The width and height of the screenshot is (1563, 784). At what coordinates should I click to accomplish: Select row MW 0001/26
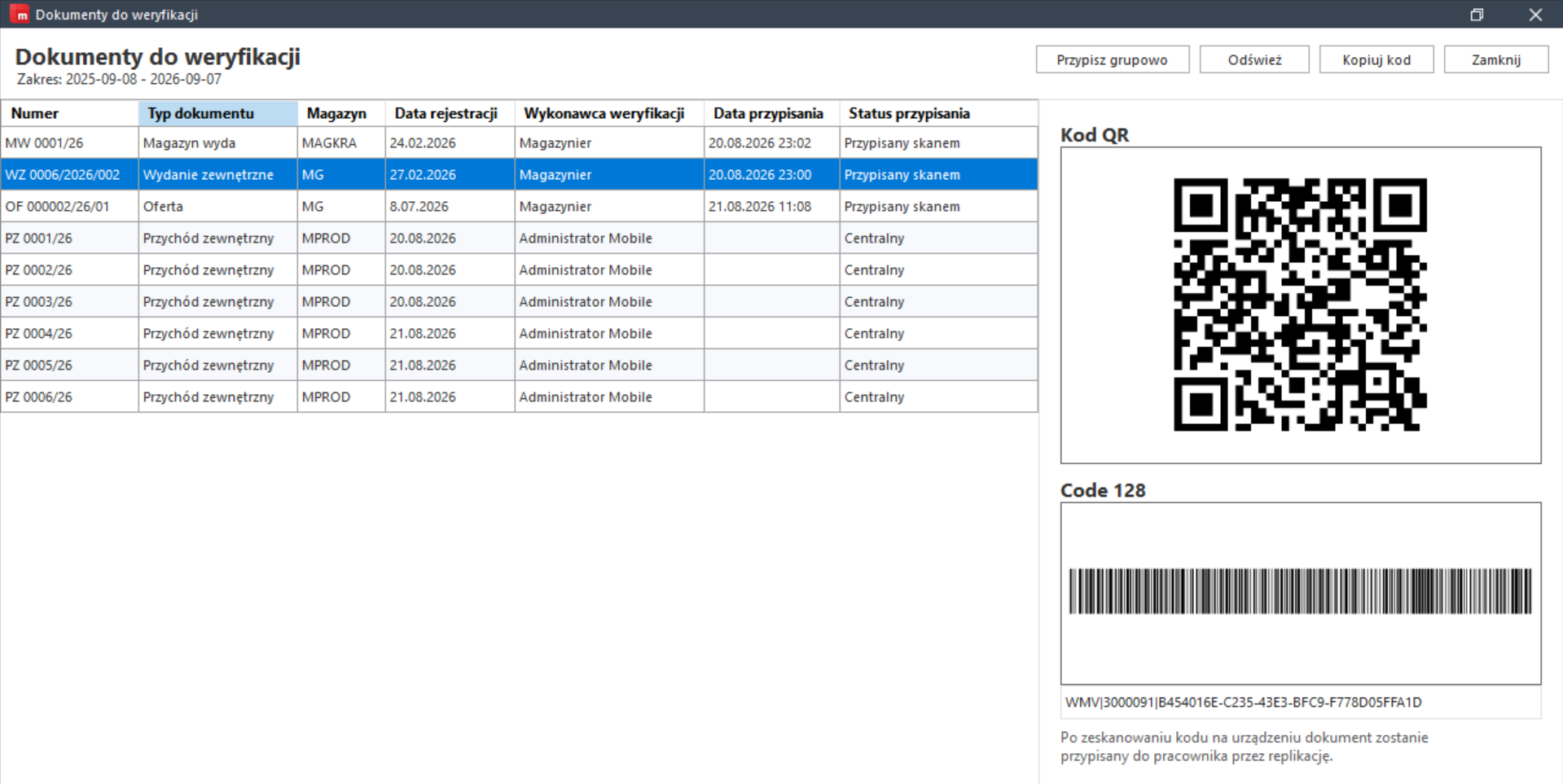[x=520, y=142]
